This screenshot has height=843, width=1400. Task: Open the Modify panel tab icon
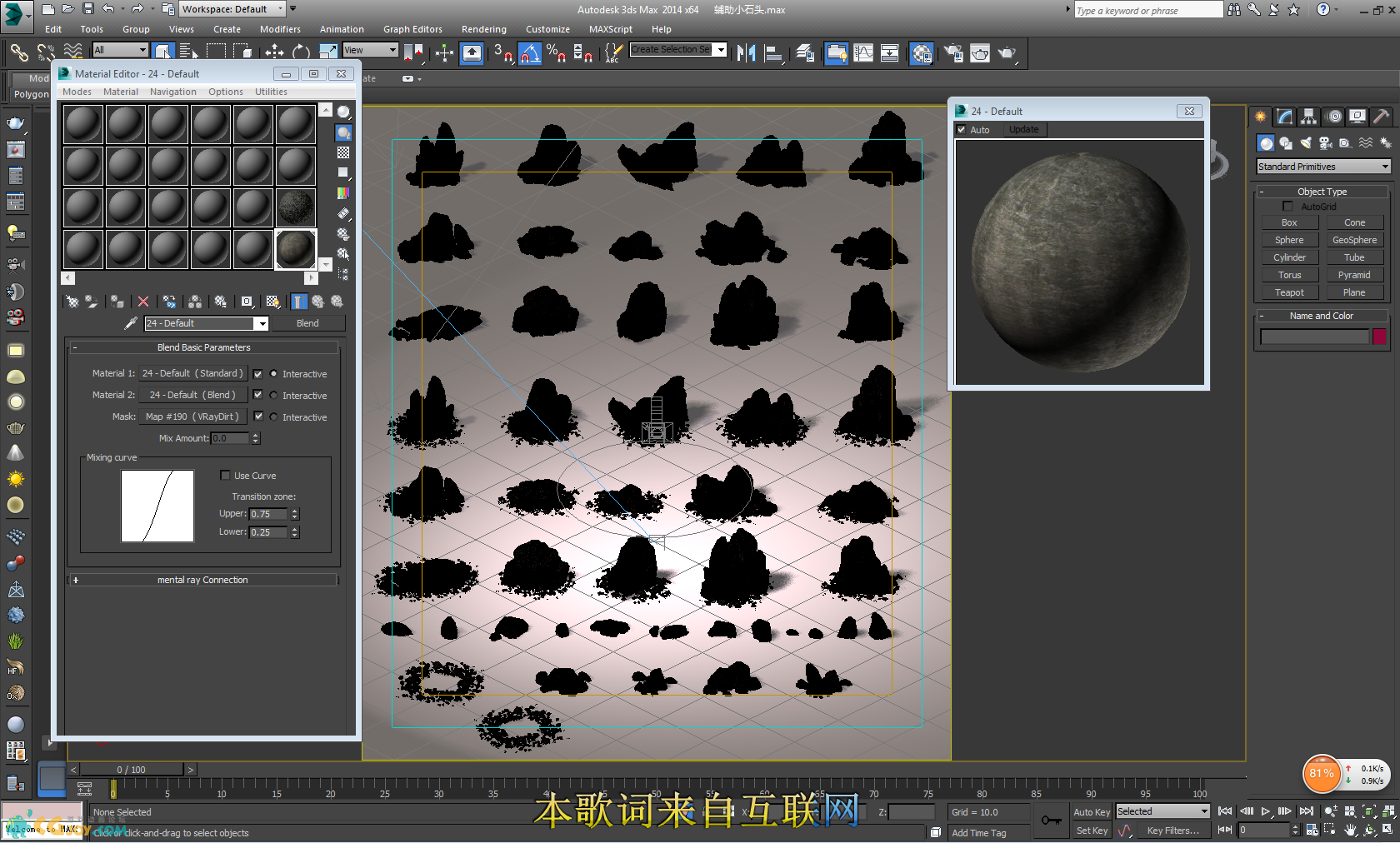pyautogui.click(x=1284, y=117)
